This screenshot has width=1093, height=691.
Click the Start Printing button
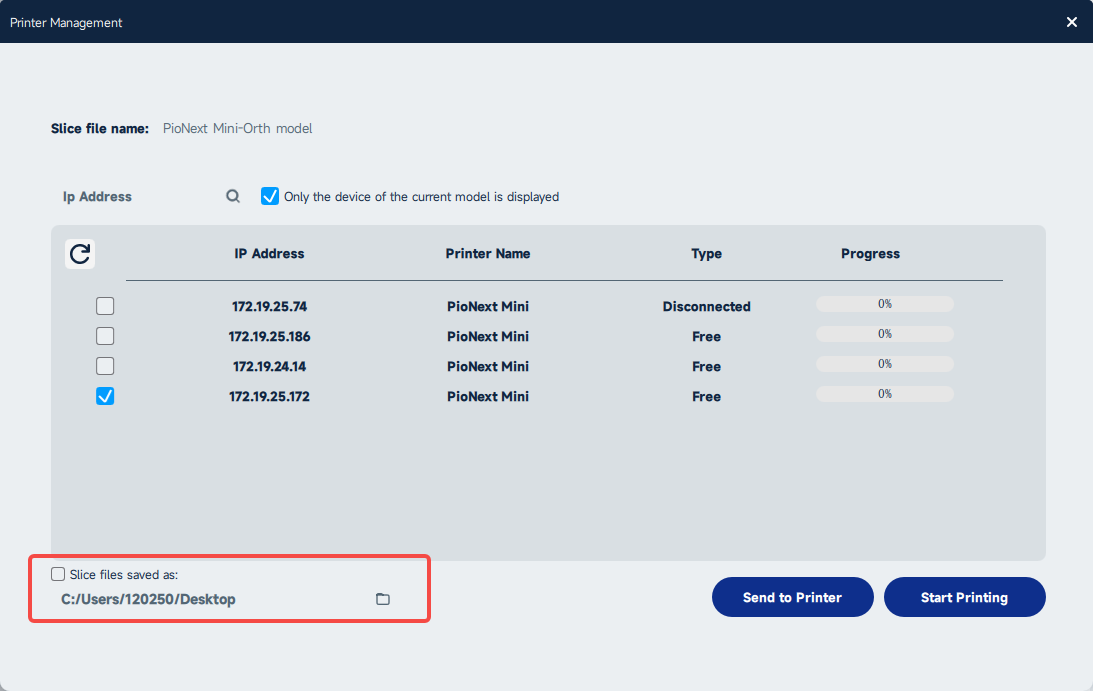pyautogui.click(x=965, y=597)
